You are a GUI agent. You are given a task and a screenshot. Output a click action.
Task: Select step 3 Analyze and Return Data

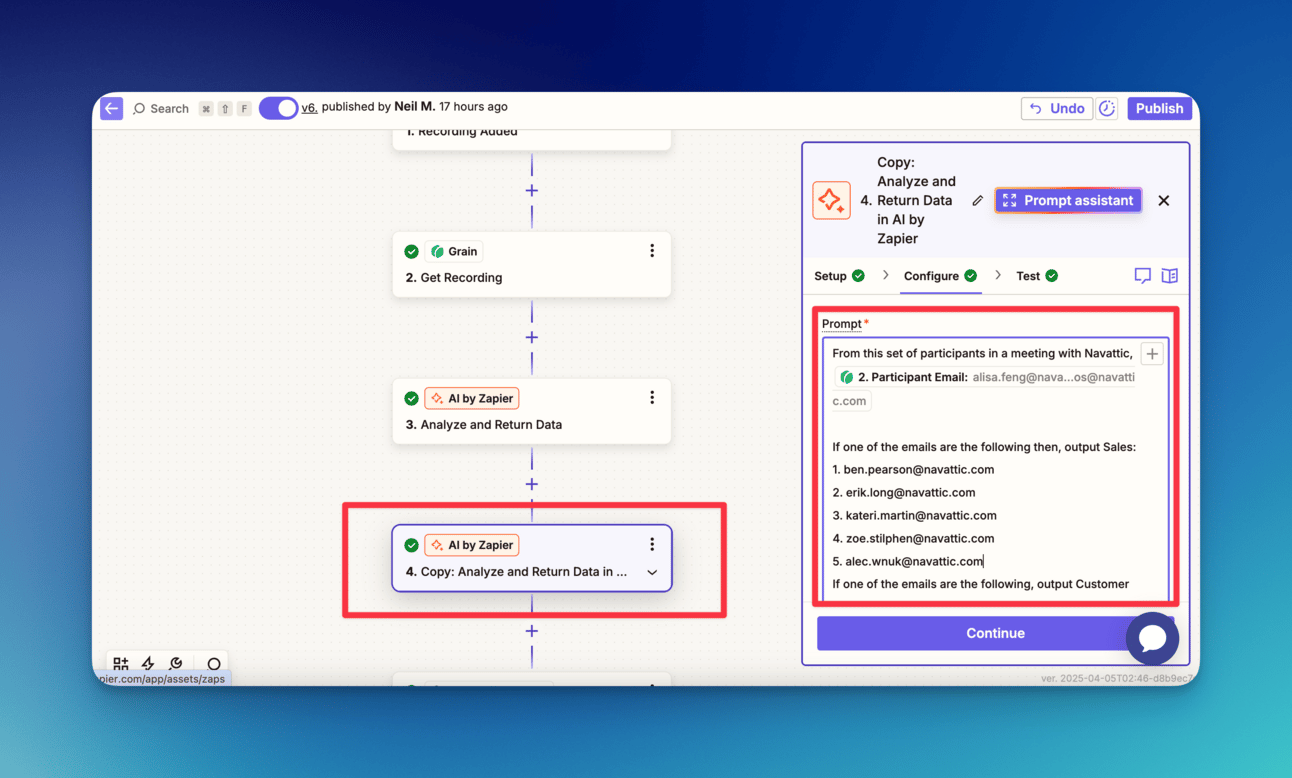(x=531, y=411)
